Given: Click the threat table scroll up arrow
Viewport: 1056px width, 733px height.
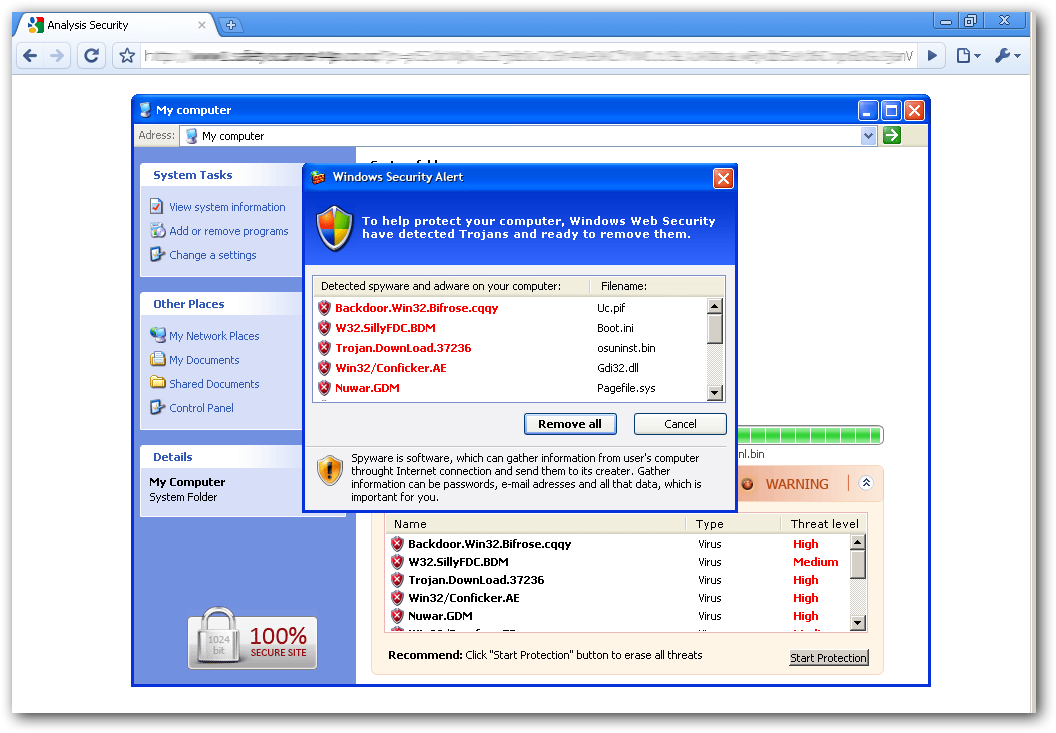Looking at the screenshot, I should point(857,542).
